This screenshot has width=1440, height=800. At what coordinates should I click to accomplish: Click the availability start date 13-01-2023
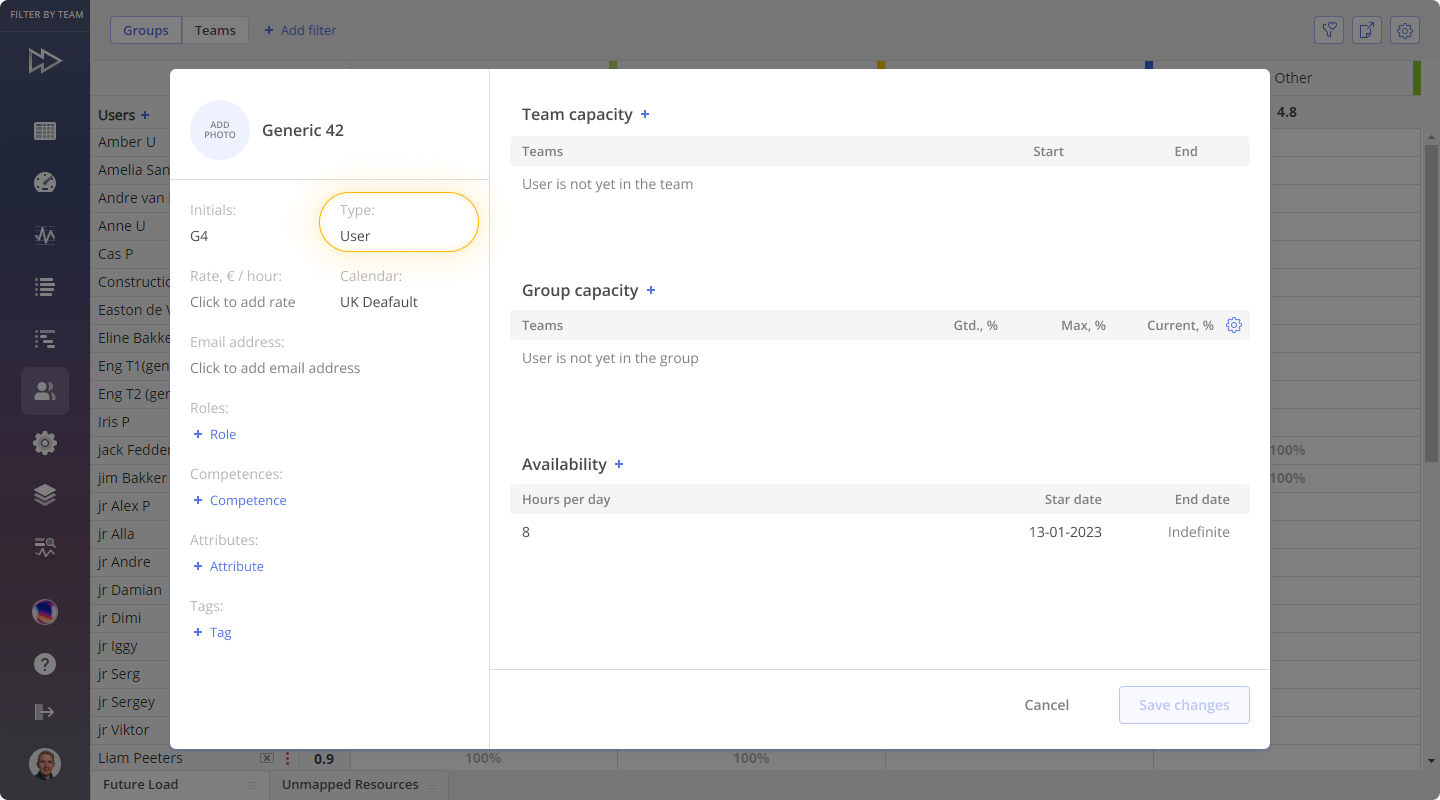(x=1065, y=532)
